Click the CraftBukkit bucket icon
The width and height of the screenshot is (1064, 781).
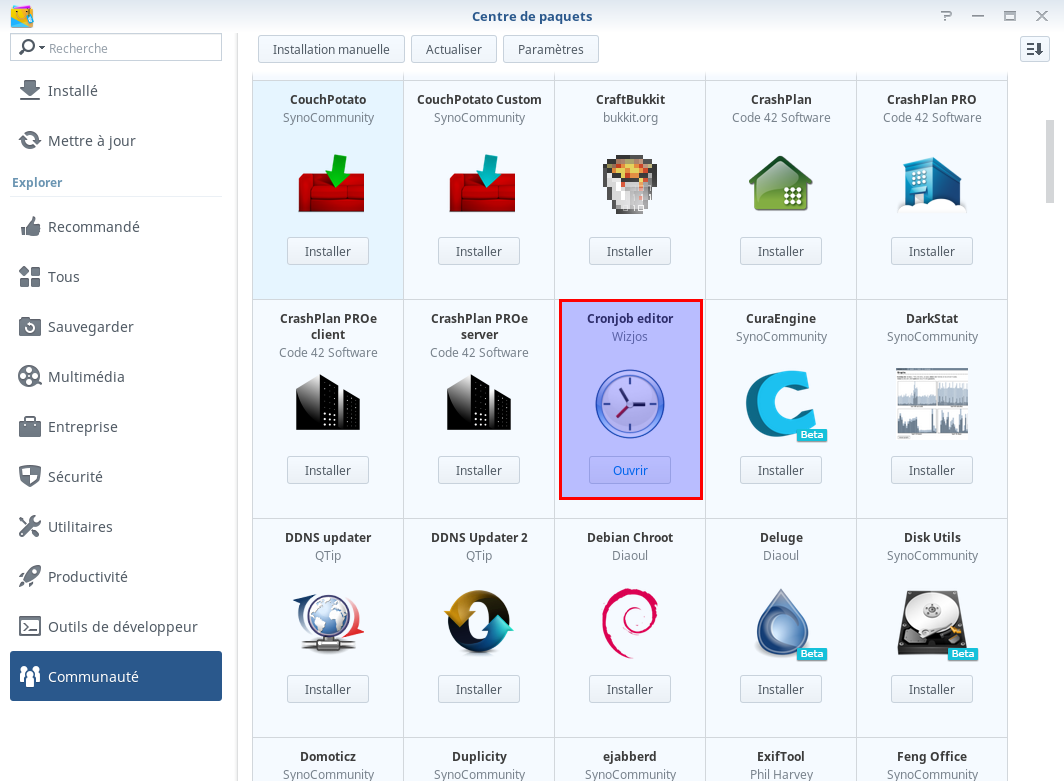pos(630,184)
